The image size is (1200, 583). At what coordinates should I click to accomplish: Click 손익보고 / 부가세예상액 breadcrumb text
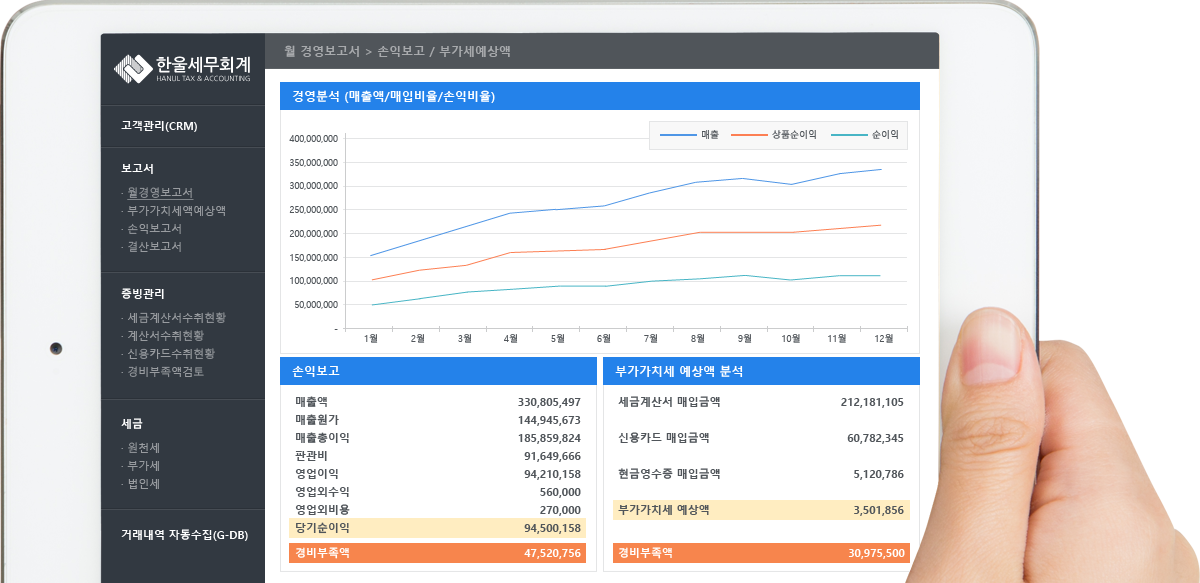[x=444, y=50]
